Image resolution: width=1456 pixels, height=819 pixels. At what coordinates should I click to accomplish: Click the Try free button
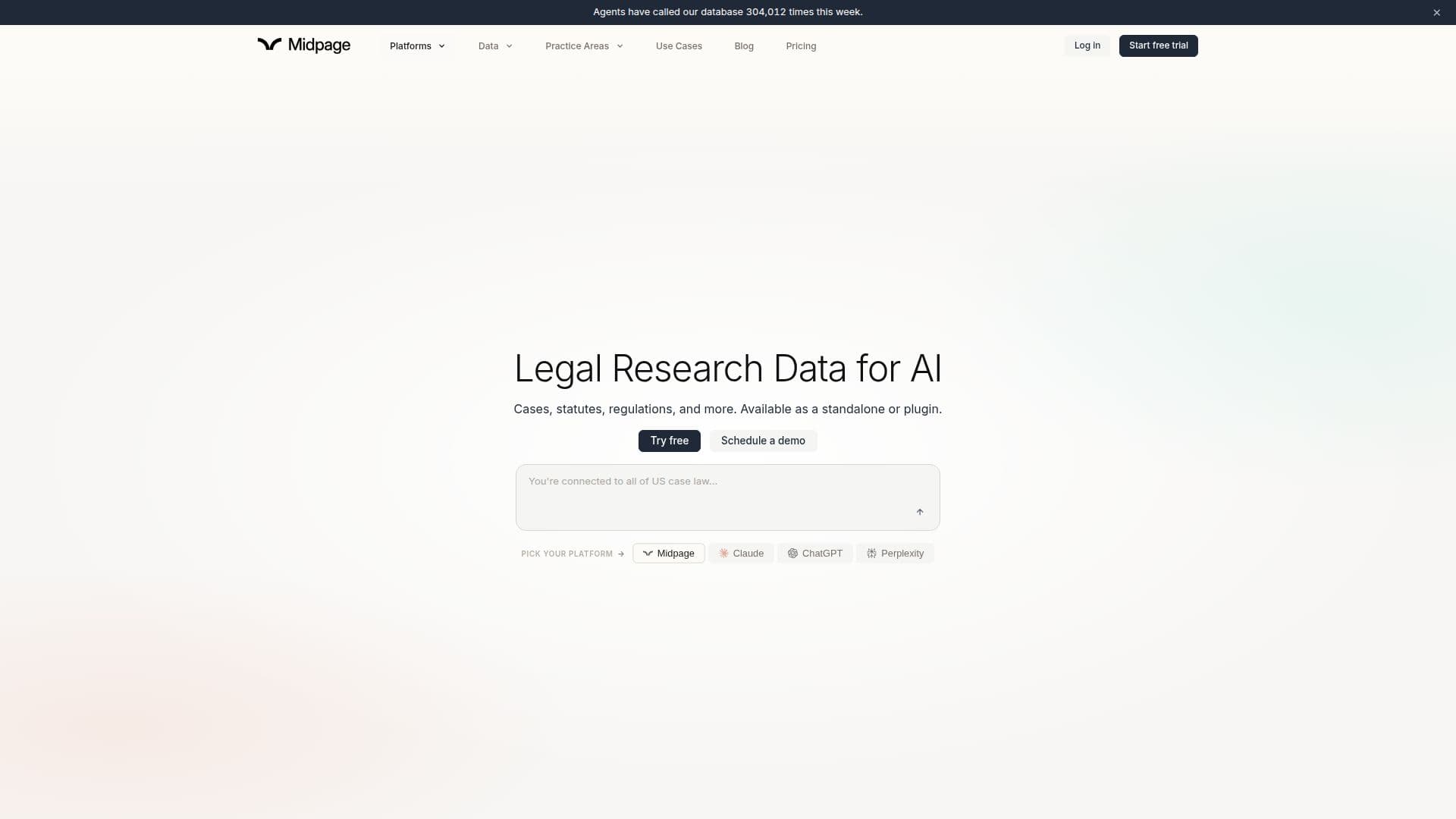point(669,441)
